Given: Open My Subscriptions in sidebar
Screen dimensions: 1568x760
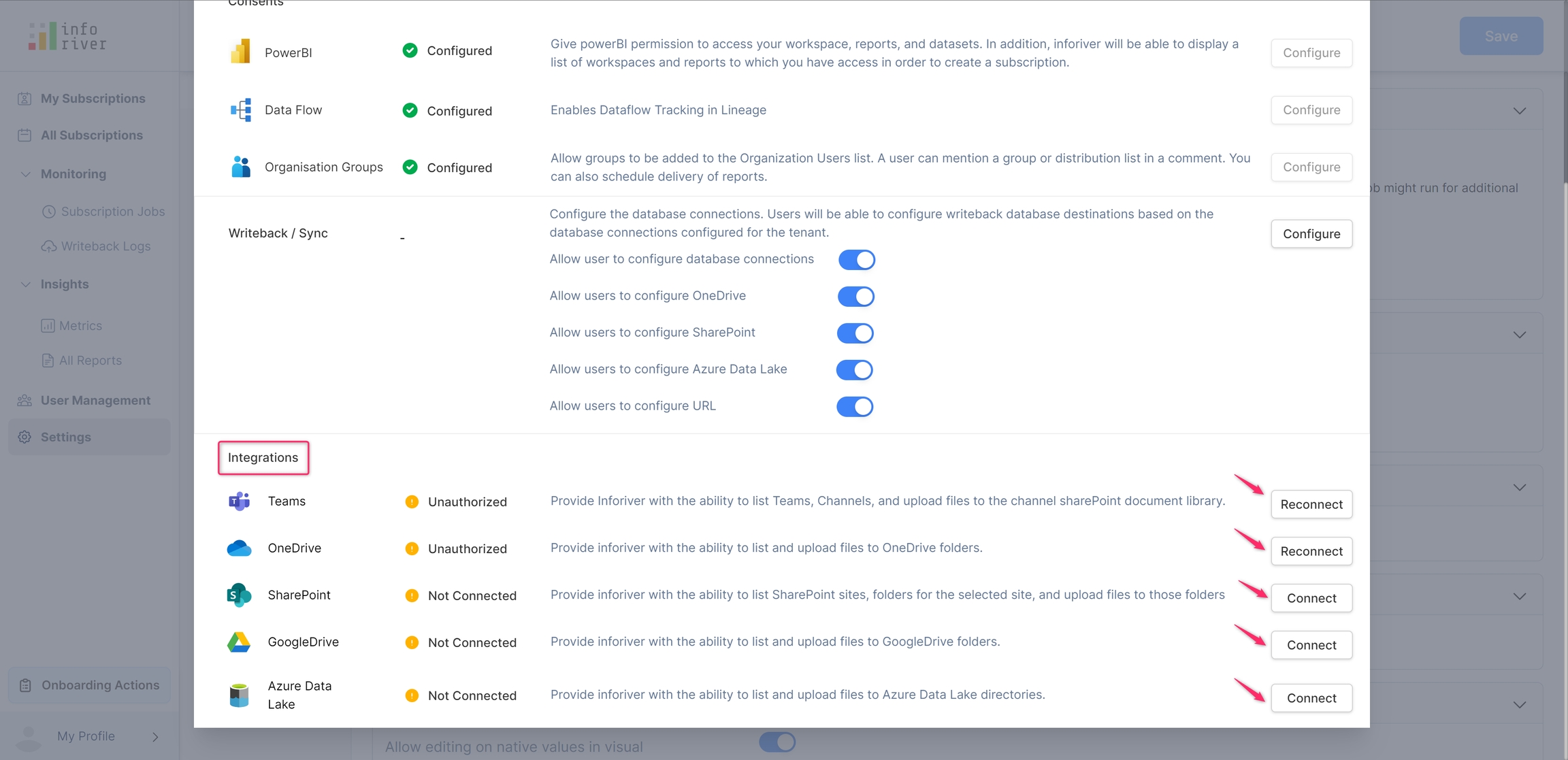Looking at the screenshot, I should (93, 99).
